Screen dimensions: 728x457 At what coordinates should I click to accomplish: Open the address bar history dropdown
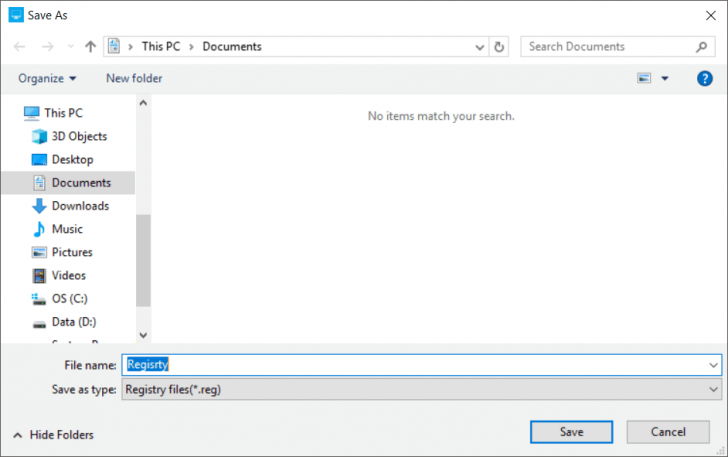pyautogui.click(x=480, y=47)
